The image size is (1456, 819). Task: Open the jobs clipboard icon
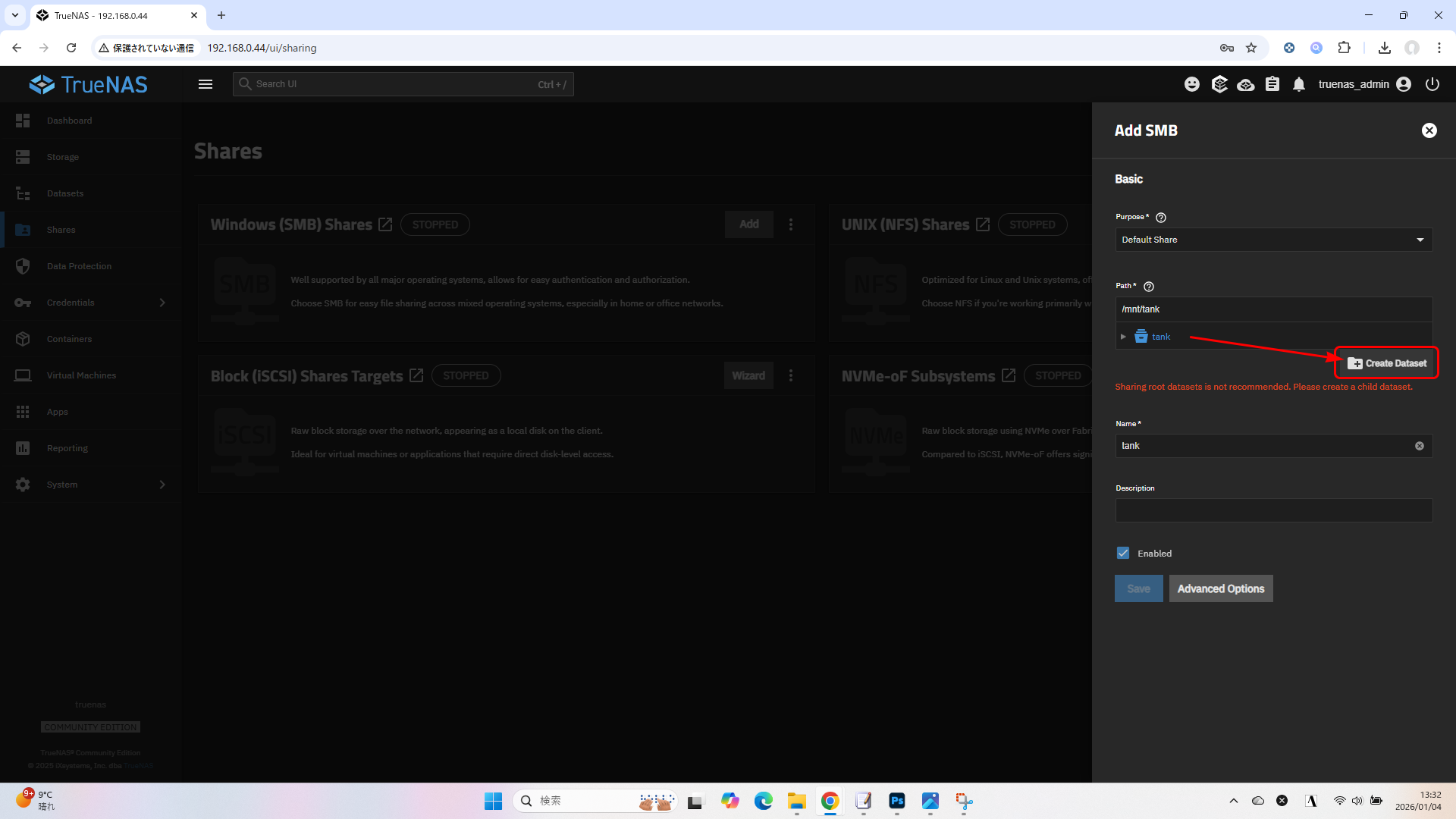pyautogui.click(x=1272, y=84)
